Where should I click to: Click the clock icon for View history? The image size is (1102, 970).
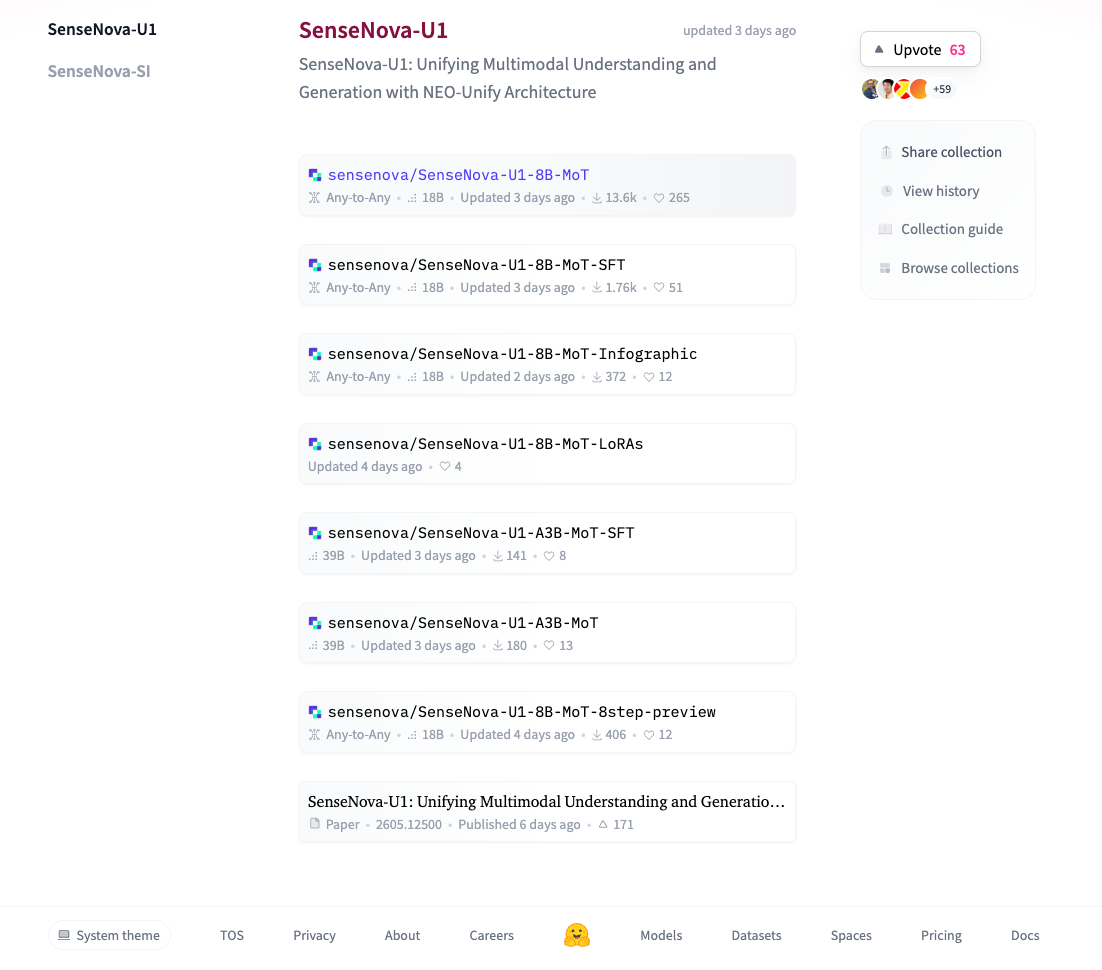[x=887, y=191]
